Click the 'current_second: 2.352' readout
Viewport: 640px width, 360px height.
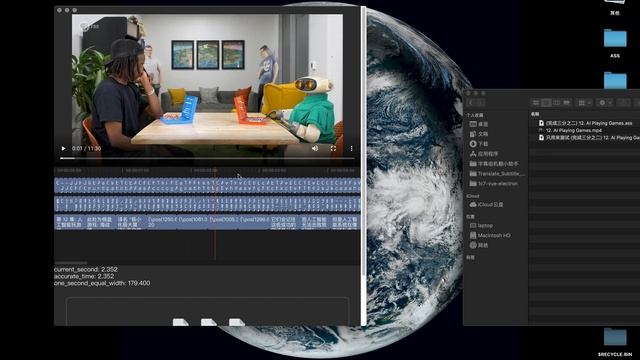[x=86, y=269]
